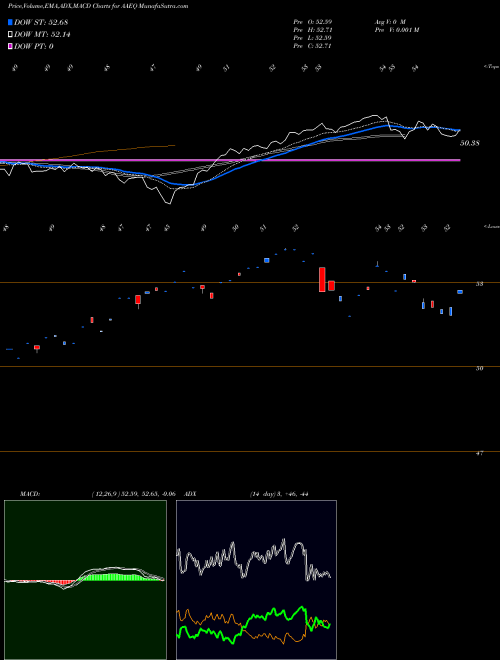Click the 'Pre H: 52.71' value
The image size is (500, 660).
click(x=312, y=30)
